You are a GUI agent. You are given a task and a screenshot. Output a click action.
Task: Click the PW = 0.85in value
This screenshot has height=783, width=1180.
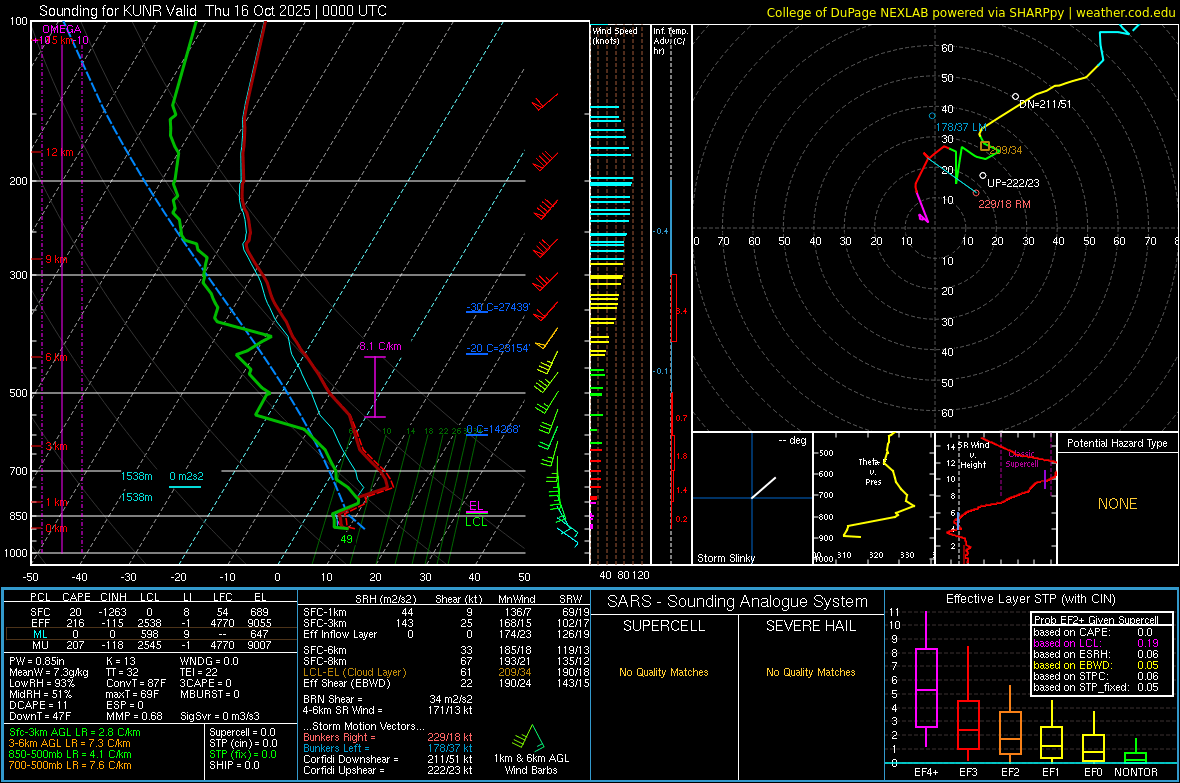click(36, 661)
